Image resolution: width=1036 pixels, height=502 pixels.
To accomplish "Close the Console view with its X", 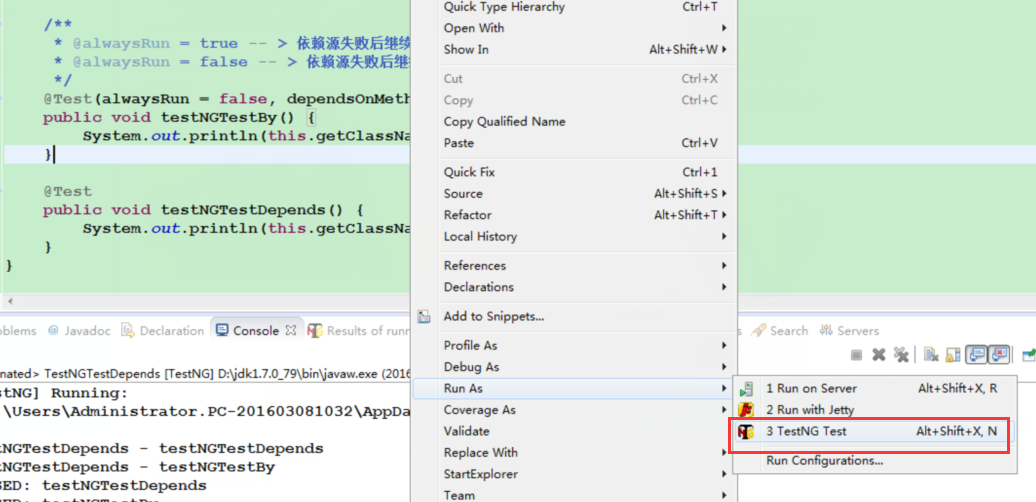I will [x=290, y=331].
